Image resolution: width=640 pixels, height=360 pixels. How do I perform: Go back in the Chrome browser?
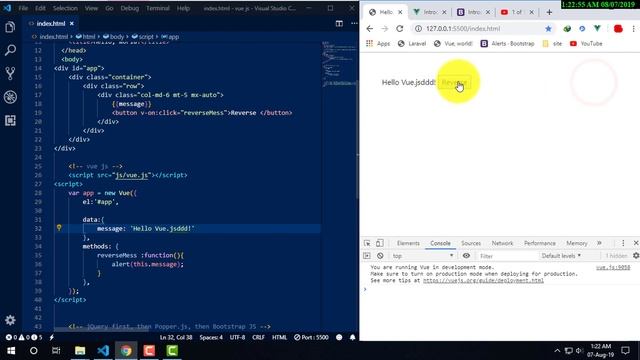pos(369,29)
